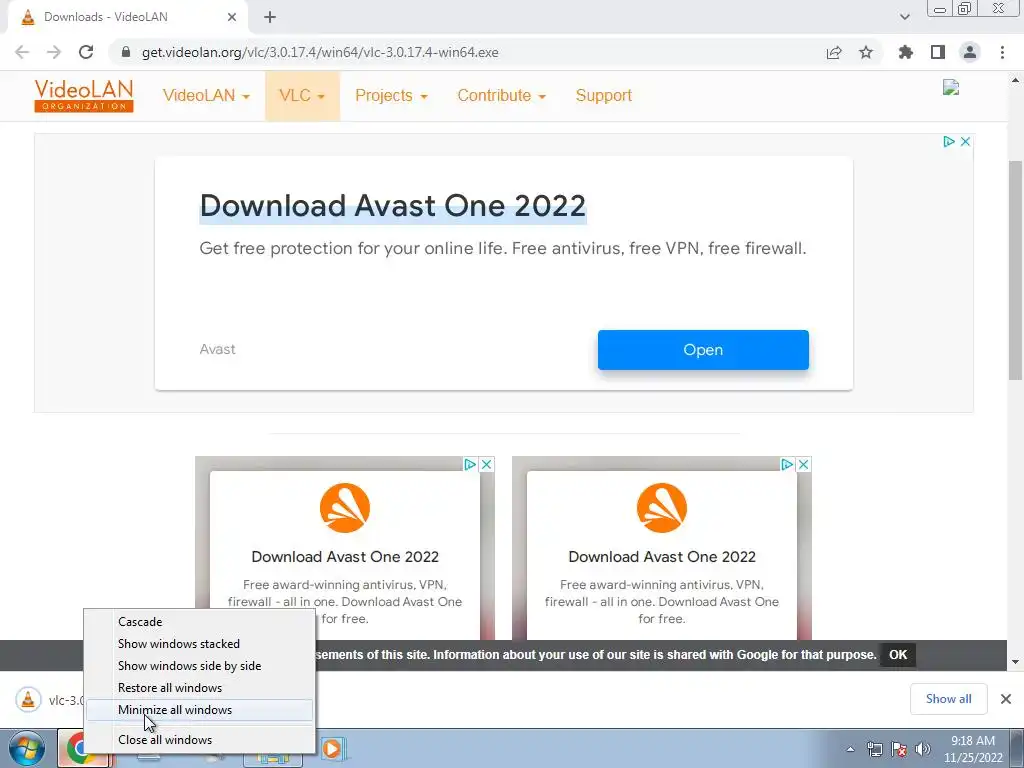
Task: Click Show all downloads button
Action: click(x=948, y=699)
